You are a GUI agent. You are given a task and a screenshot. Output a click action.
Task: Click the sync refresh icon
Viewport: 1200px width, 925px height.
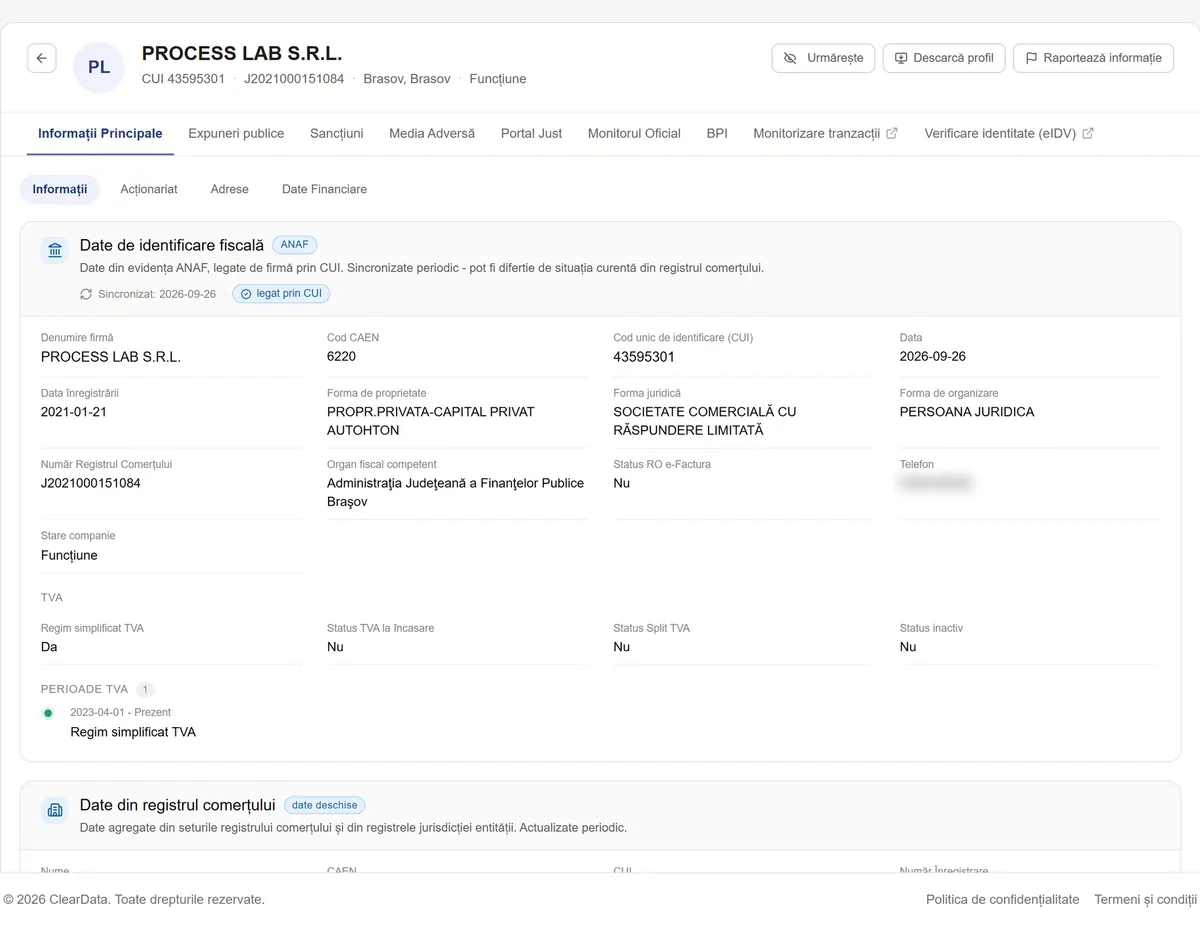86,294
